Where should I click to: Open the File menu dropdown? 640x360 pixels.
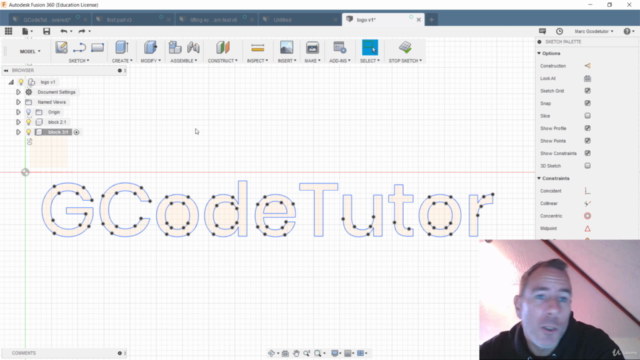(27, 31)
